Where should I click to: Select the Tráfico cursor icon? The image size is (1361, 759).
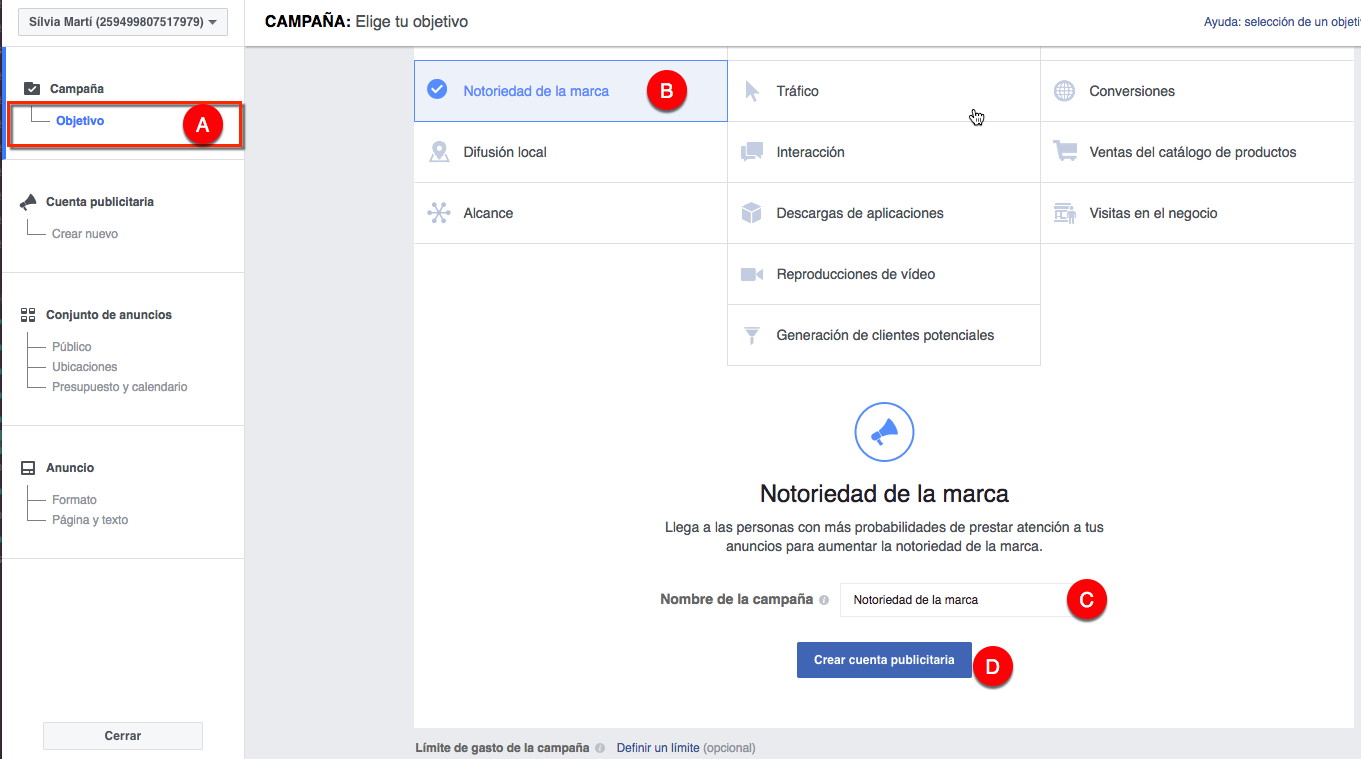tap(751, 90)
